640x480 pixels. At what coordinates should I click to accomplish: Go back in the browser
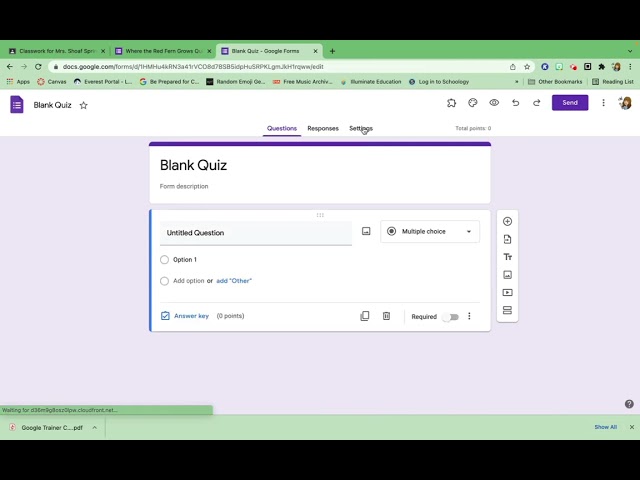coord(10,67)
